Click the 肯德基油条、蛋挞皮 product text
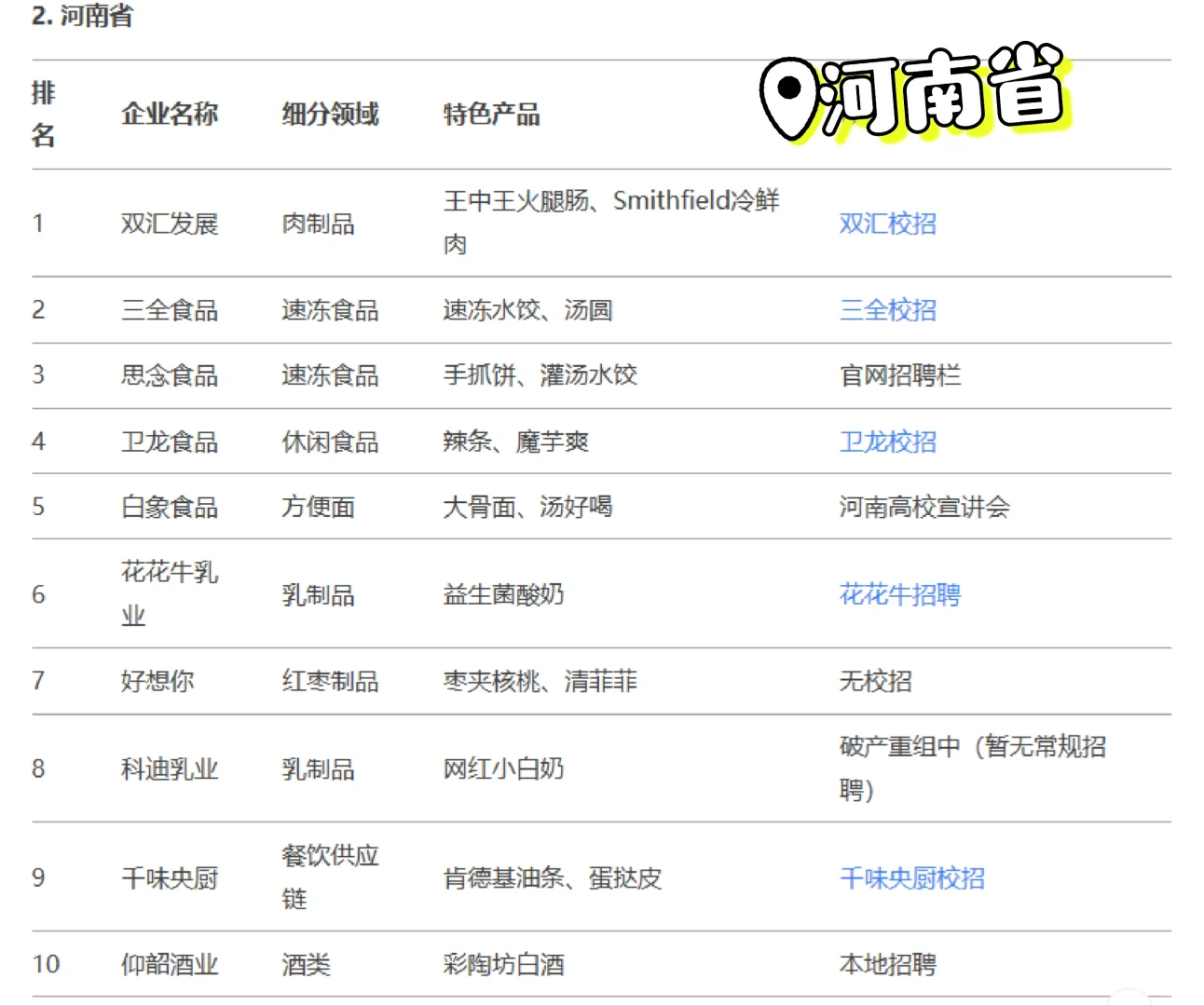1204x1006 pixels. 552,877
